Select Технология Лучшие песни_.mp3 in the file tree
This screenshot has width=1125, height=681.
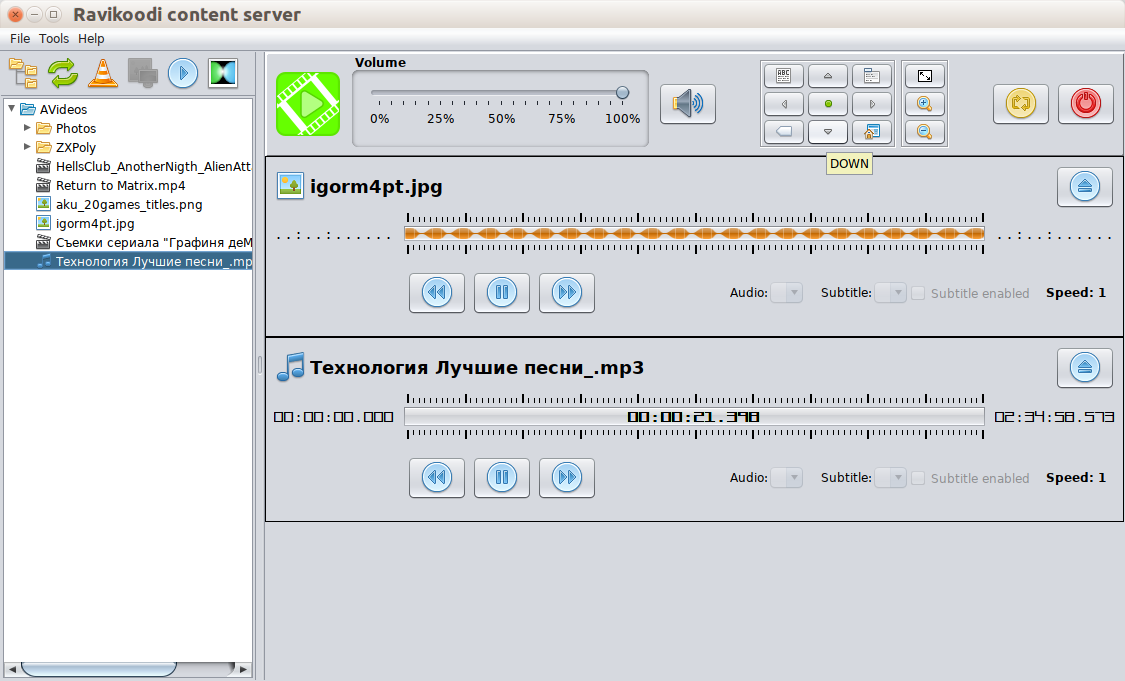coord(154,261)
